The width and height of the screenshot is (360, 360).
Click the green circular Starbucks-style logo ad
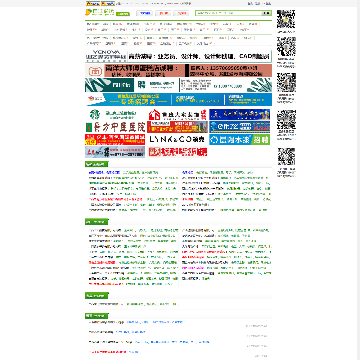(x=115, y=114)
